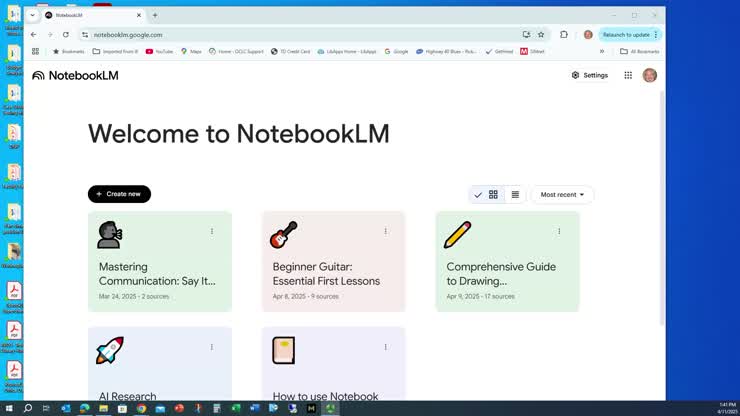Open the Home - OCLC Support bookmark
Image resolution: width=740 pixels, height=416 pixels.
coord(236,51)
